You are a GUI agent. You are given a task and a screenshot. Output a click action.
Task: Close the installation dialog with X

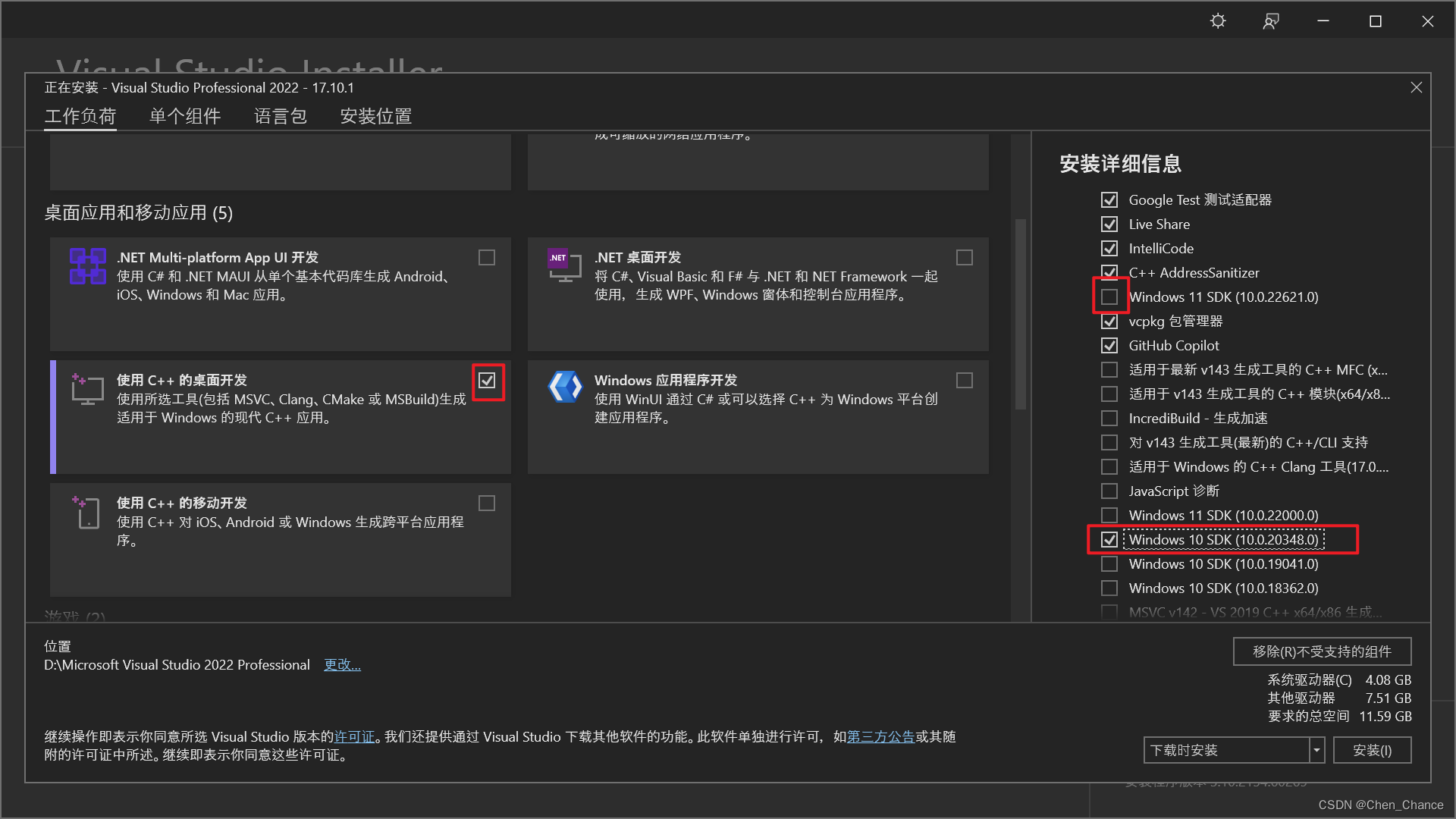(1416, 88)
